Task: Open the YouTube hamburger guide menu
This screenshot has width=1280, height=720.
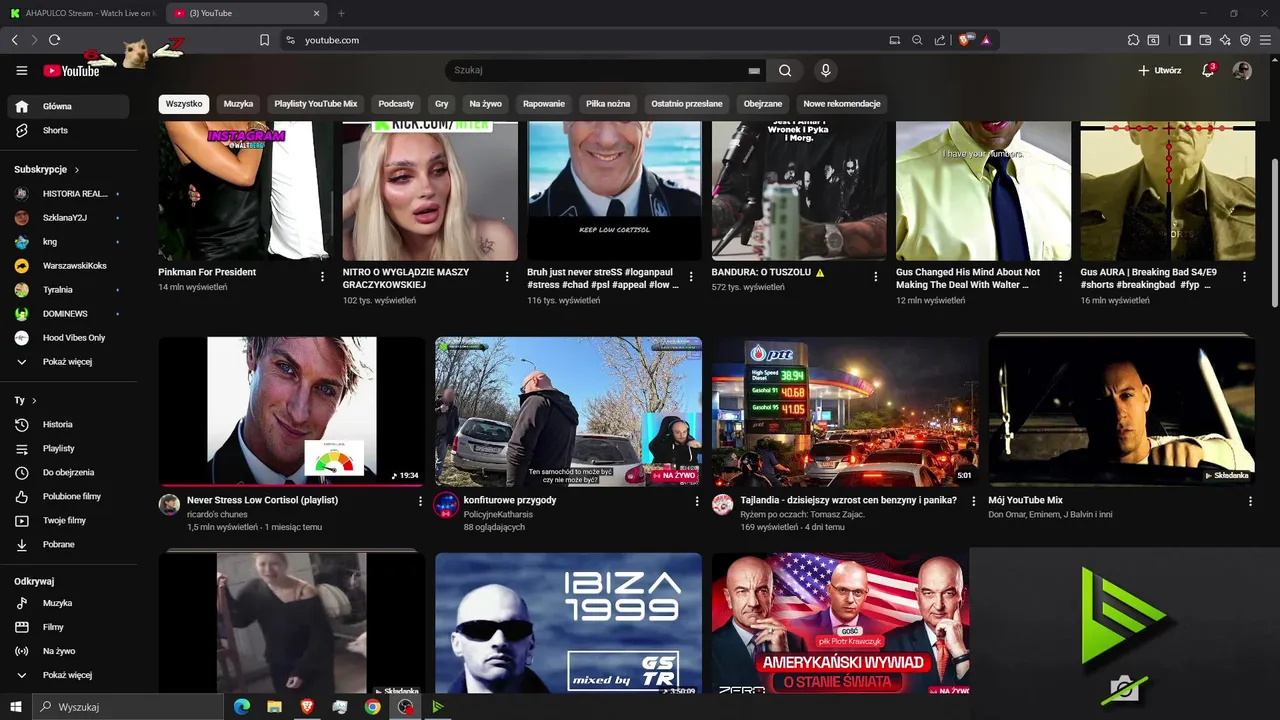Action: 22,71
